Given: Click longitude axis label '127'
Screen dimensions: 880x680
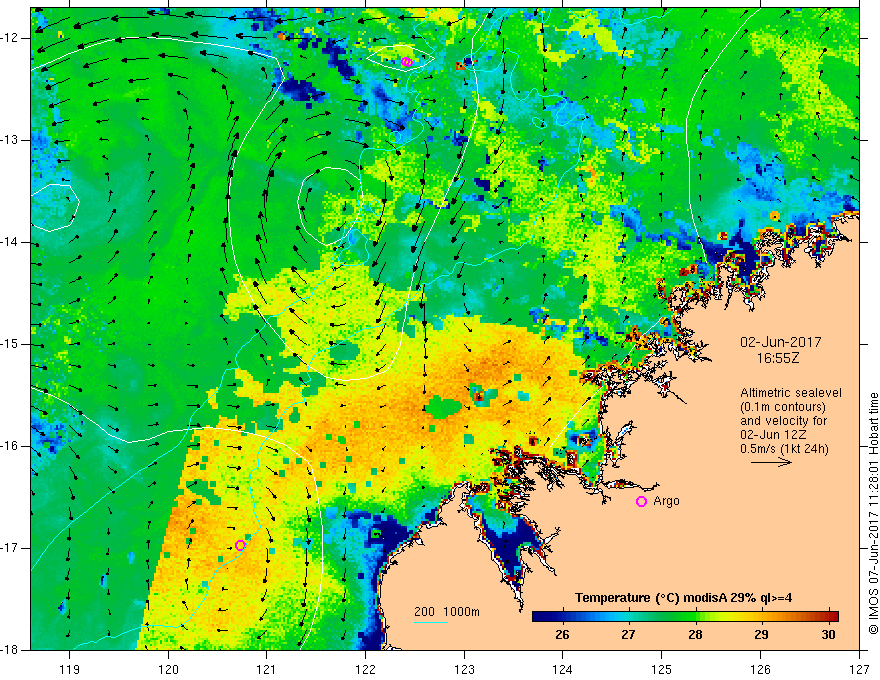Looking at the screenshot, I should (859, 669).
